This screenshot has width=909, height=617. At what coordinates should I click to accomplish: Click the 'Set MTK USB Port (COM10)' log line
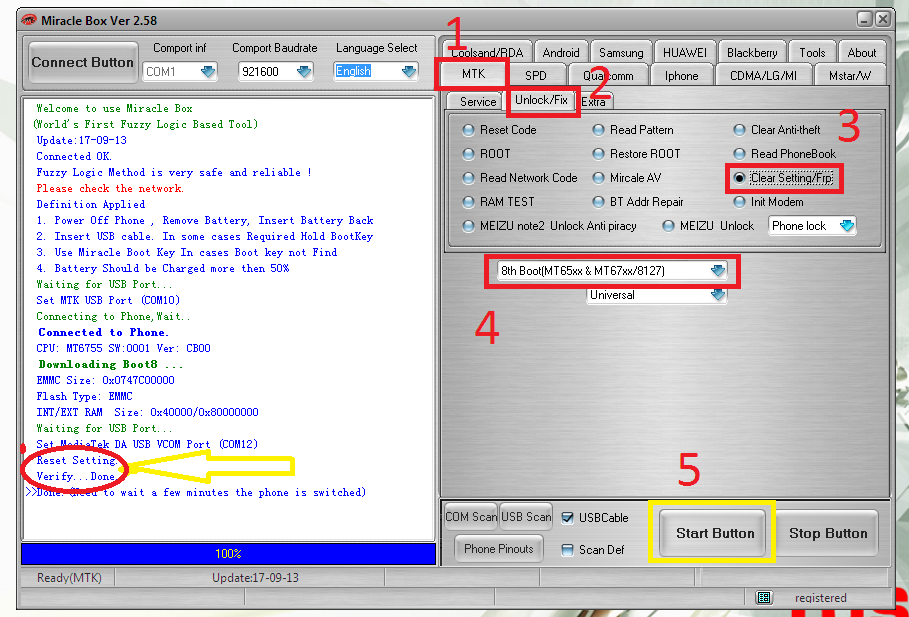tap(108, 300)
